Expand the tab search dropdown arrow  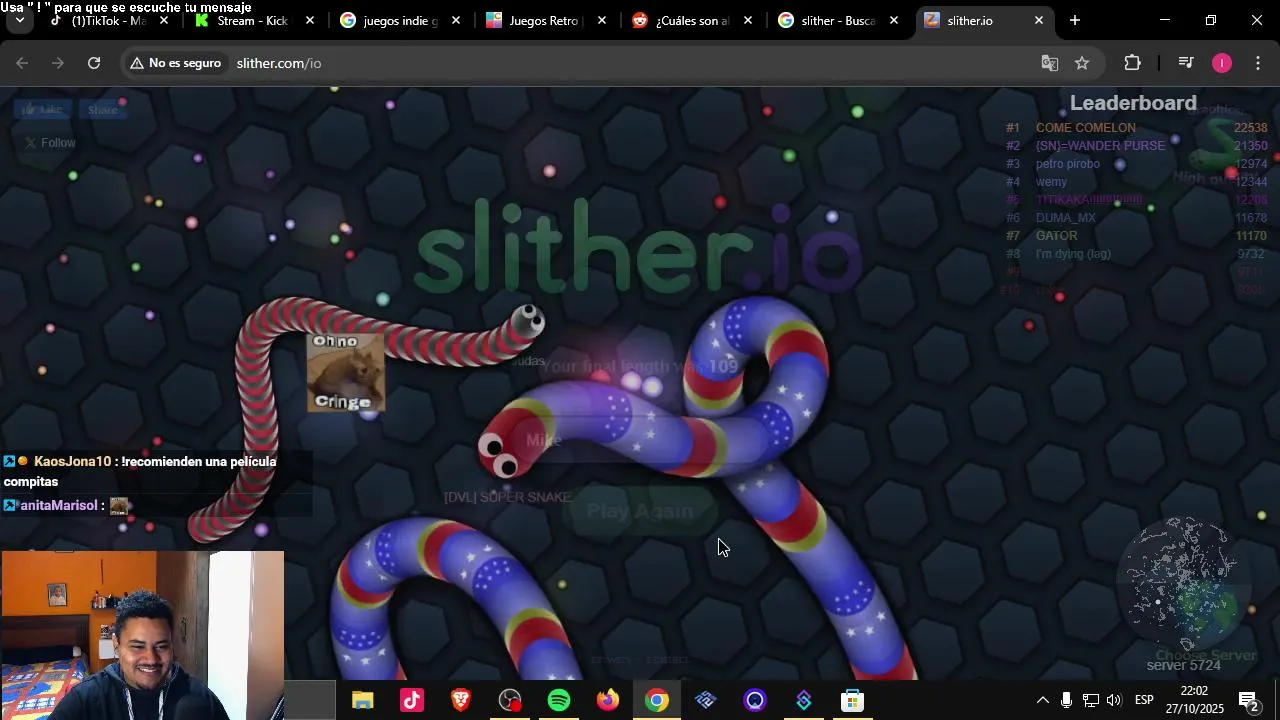point(19,20)
